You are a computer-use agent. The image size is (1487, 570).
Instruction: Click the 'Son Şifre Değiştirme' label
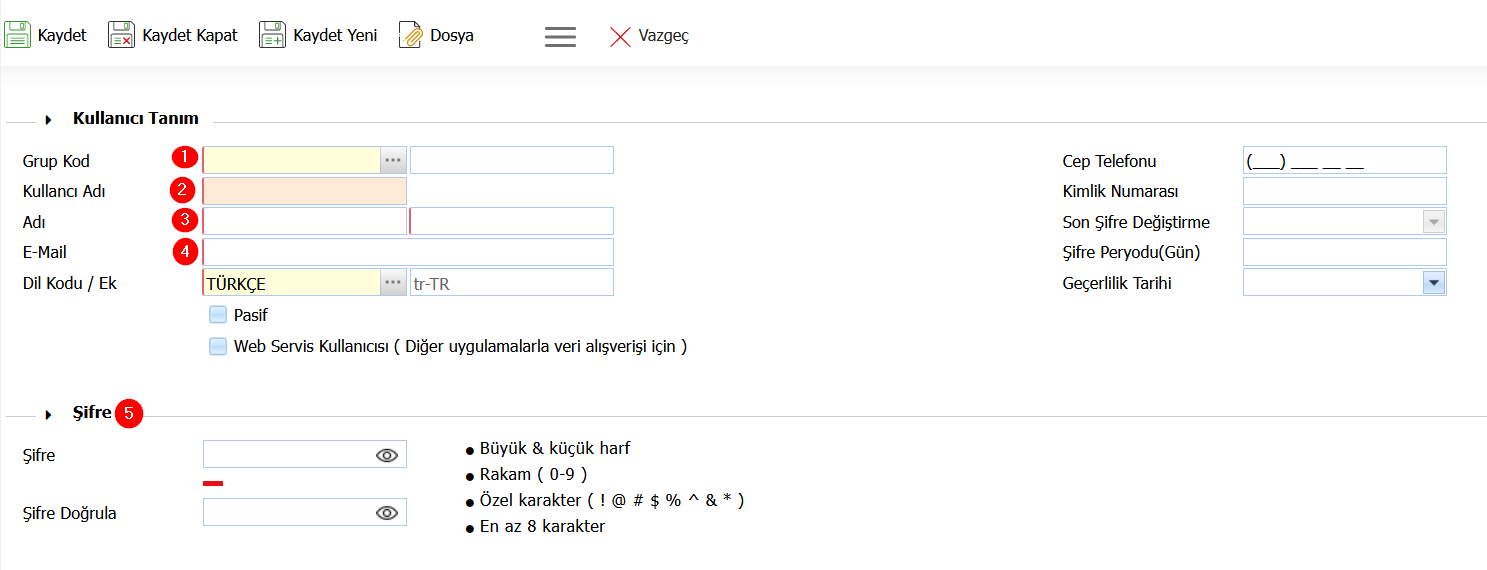(x=1136, y=222)
